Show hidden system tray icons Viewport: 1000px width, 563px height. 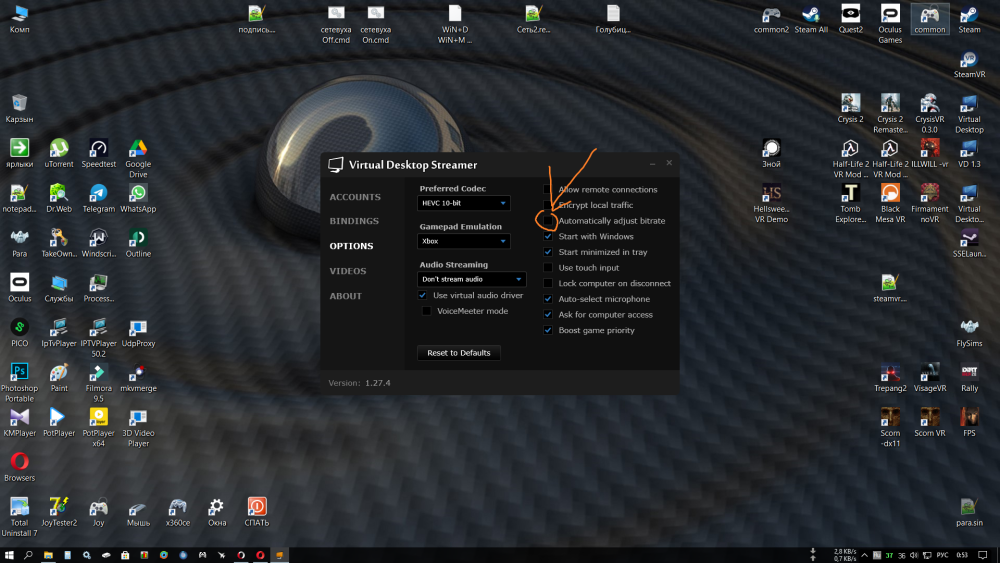tap(865, 555)
